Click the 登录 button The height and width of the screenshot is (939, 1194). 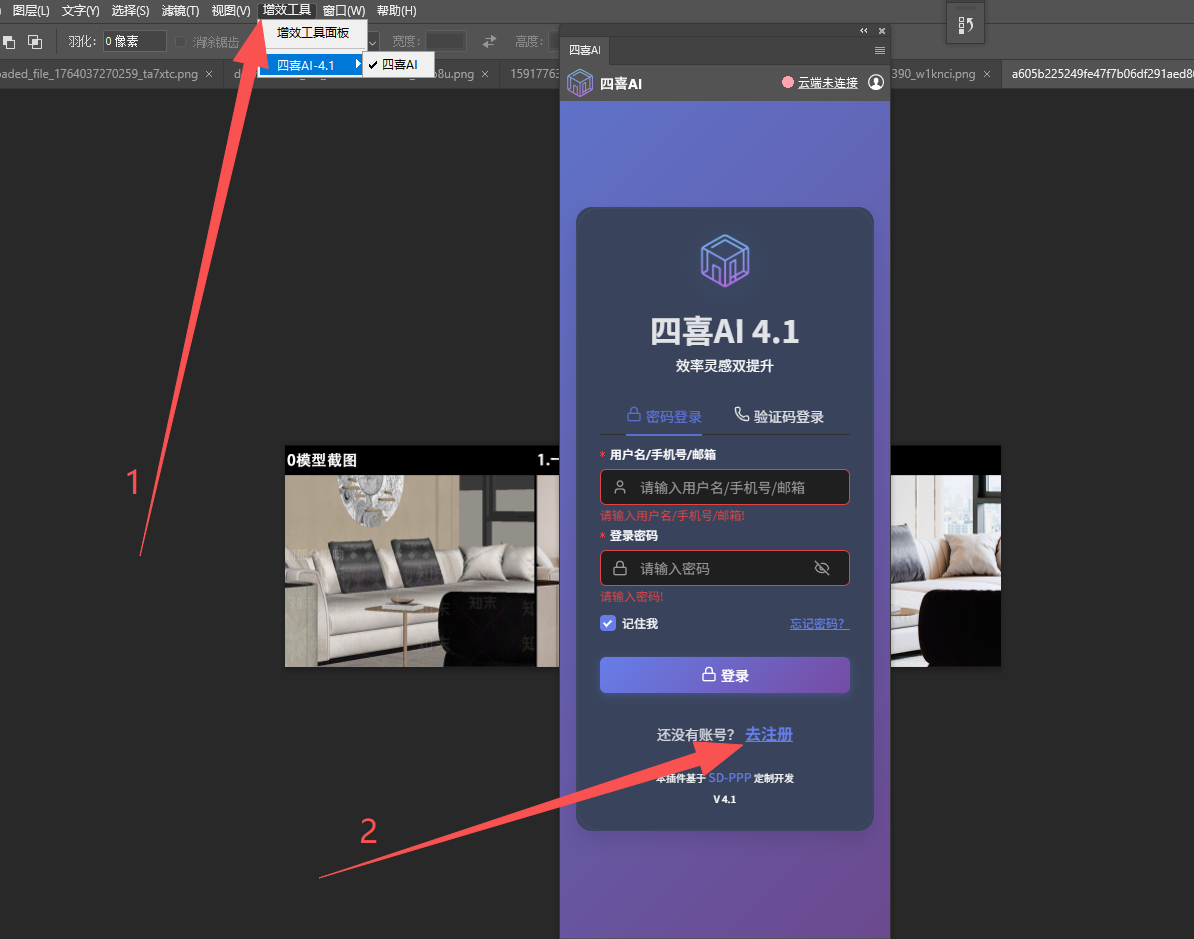(x=725, y=675)
